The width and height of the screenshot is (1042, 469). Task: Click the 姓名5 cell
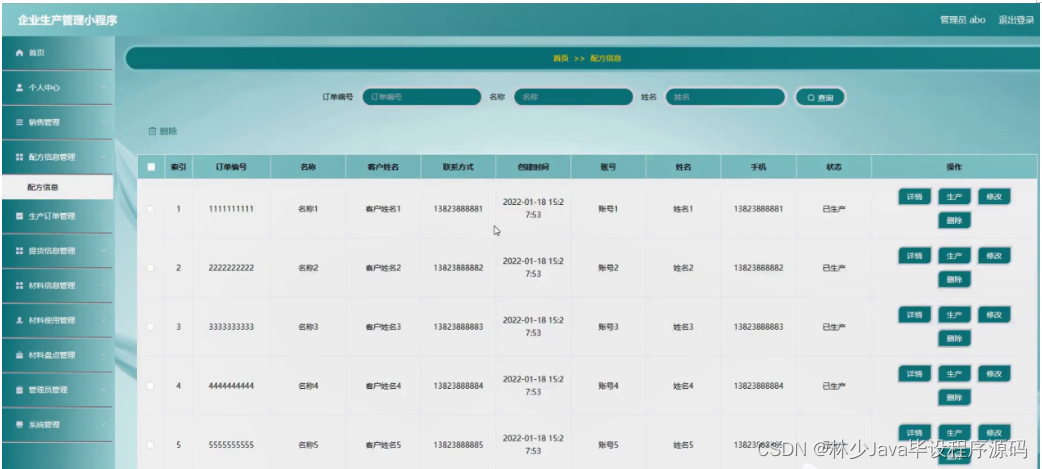click(683, 445)
